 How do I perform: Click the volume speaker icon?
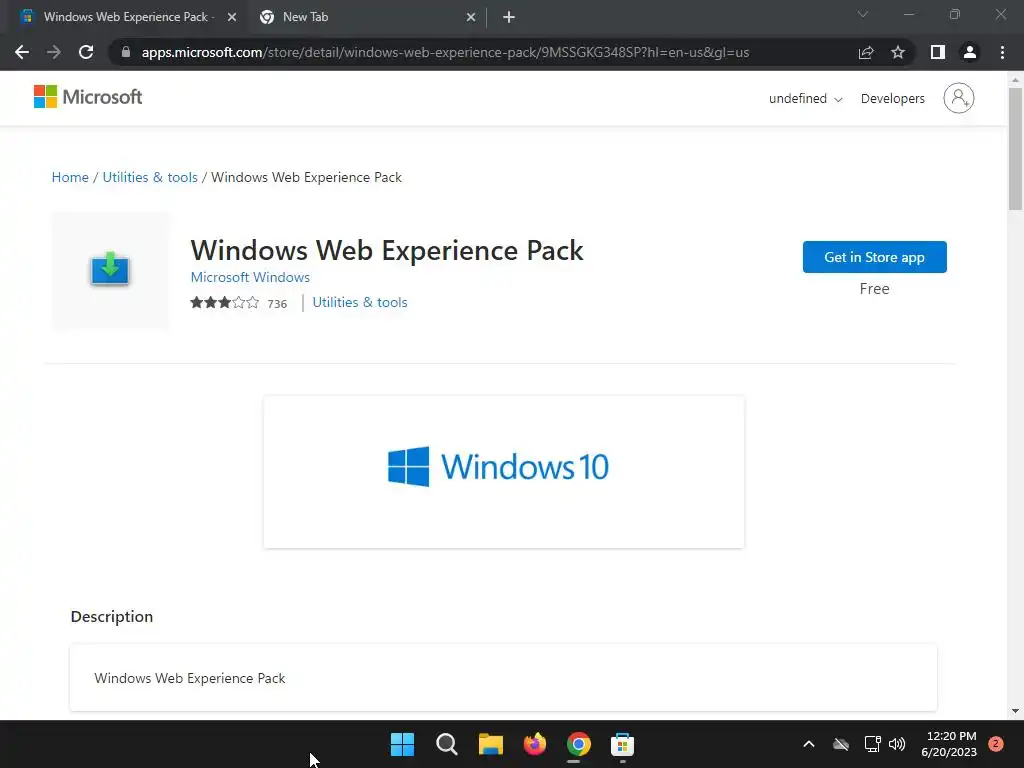click(897, 744)
